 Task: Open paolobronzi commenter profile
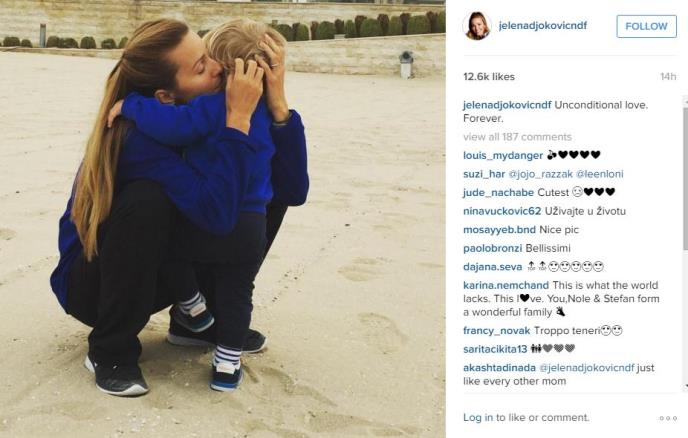(492, 248)
